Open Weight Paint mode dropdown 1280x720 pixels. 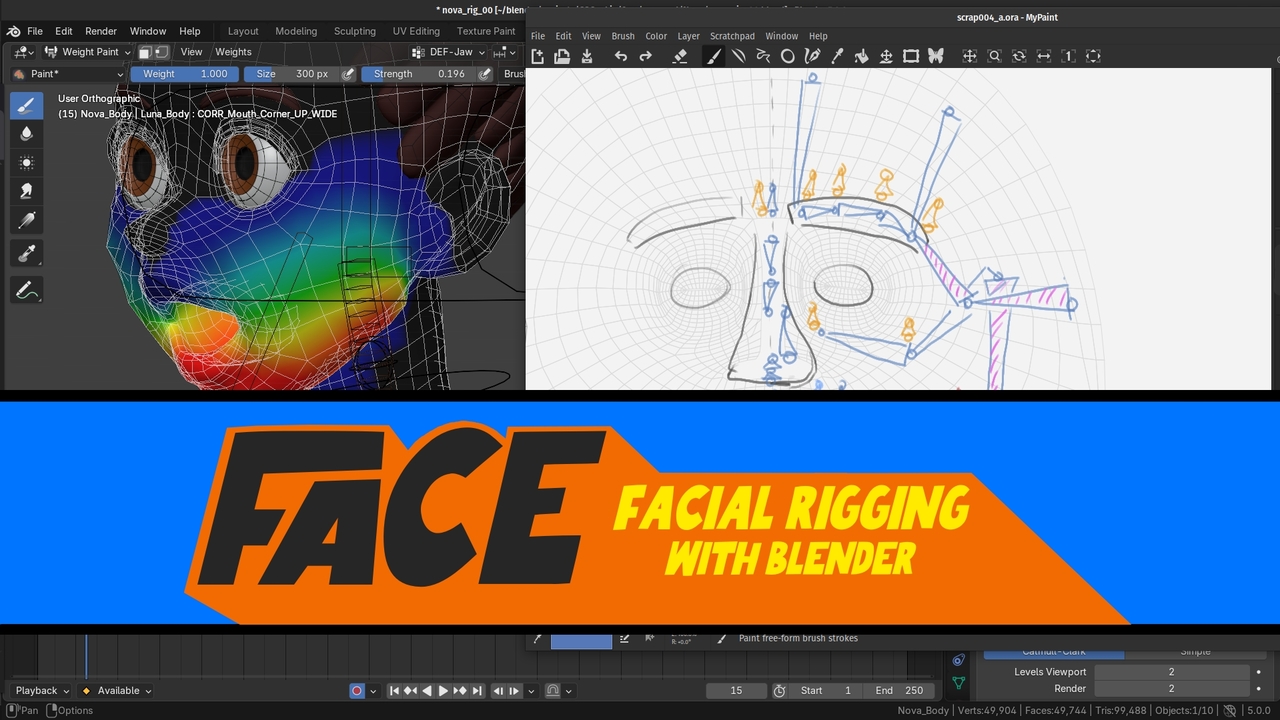pos(88,52)
